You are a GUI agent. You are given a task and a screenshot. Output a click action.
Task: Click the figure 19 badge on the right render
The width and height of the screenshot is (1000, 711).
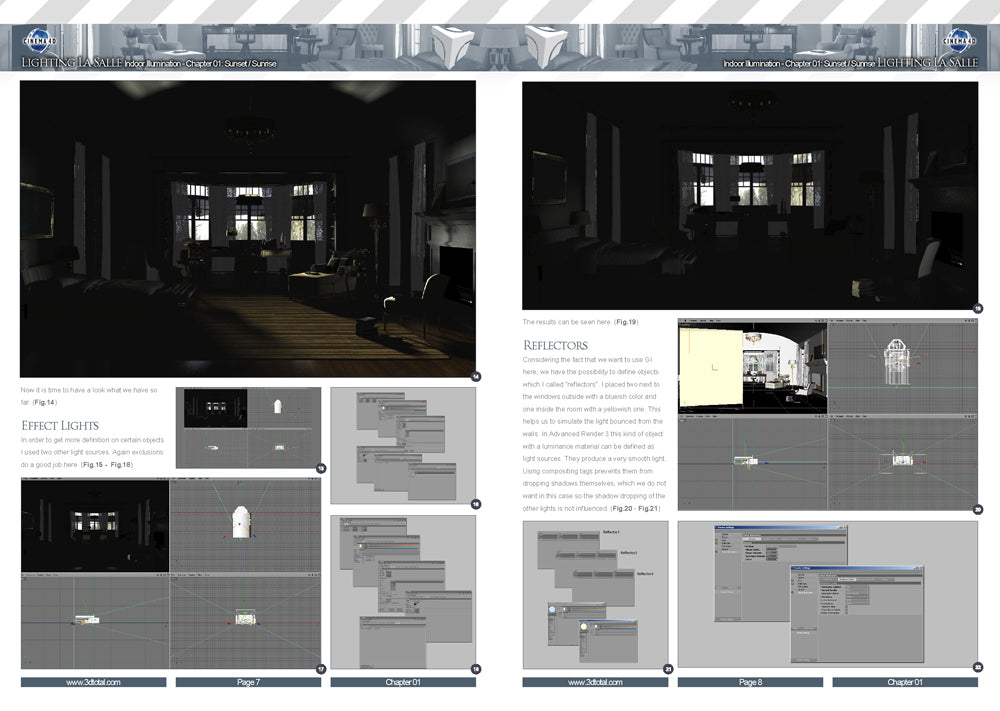click(x=978, y=310)
